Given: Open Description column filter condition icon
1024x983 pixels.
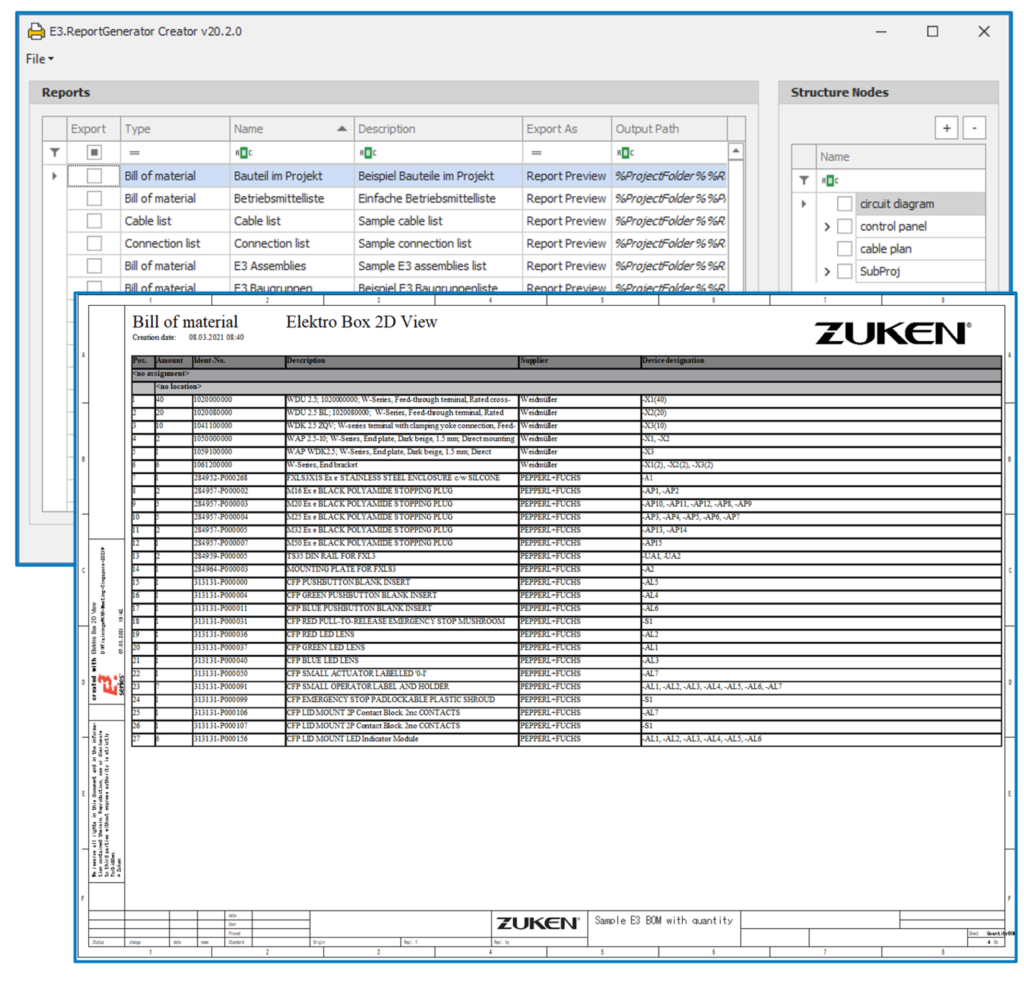Looking at the screenshot, I should pyautogui.click(x=367, y=153).
